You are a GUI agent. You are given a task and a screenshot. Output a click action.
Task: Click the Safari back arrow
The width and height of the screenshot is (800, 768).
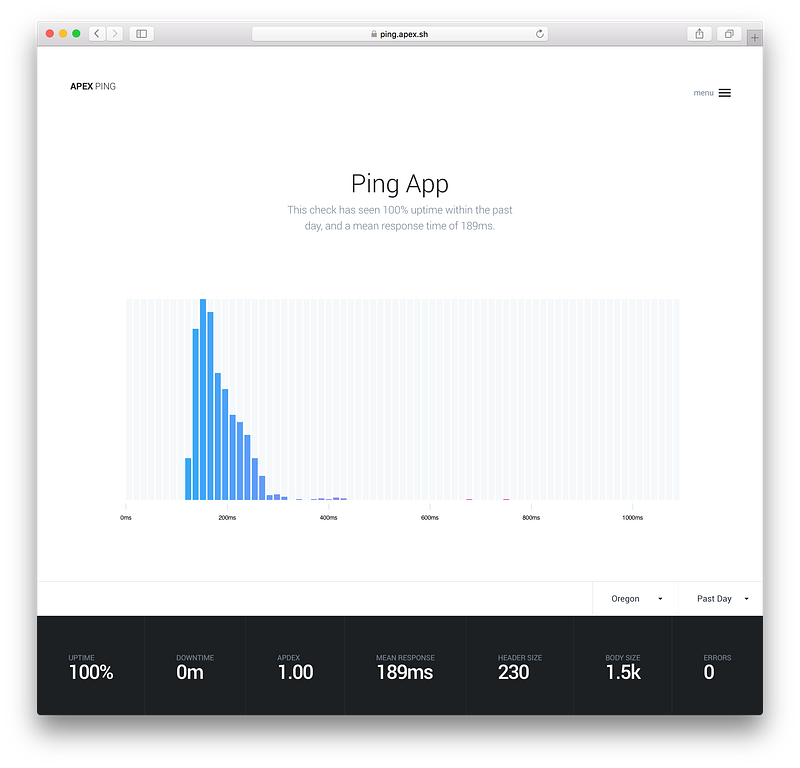97,34
